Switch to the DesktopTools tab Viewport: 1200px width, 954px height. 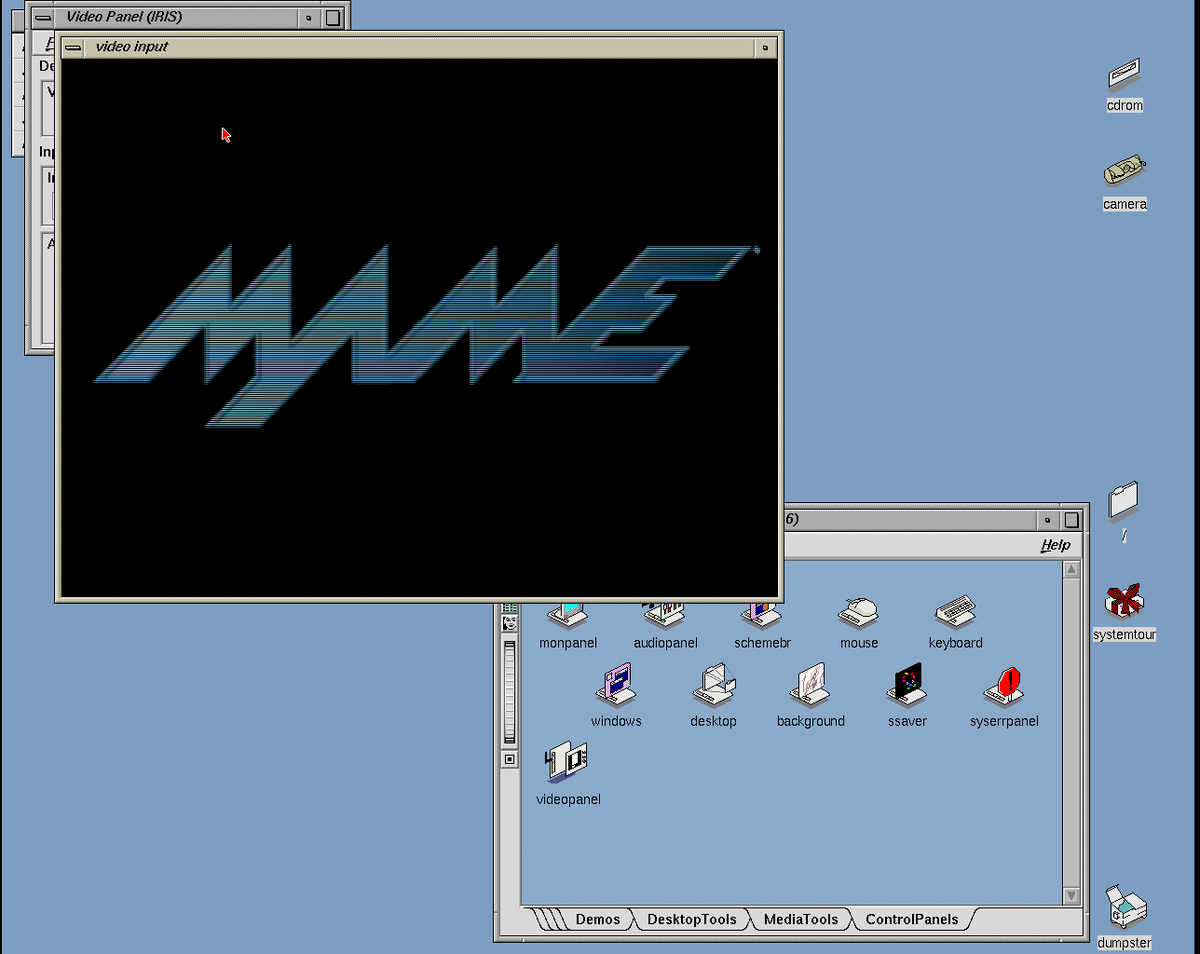coord(691,920)
